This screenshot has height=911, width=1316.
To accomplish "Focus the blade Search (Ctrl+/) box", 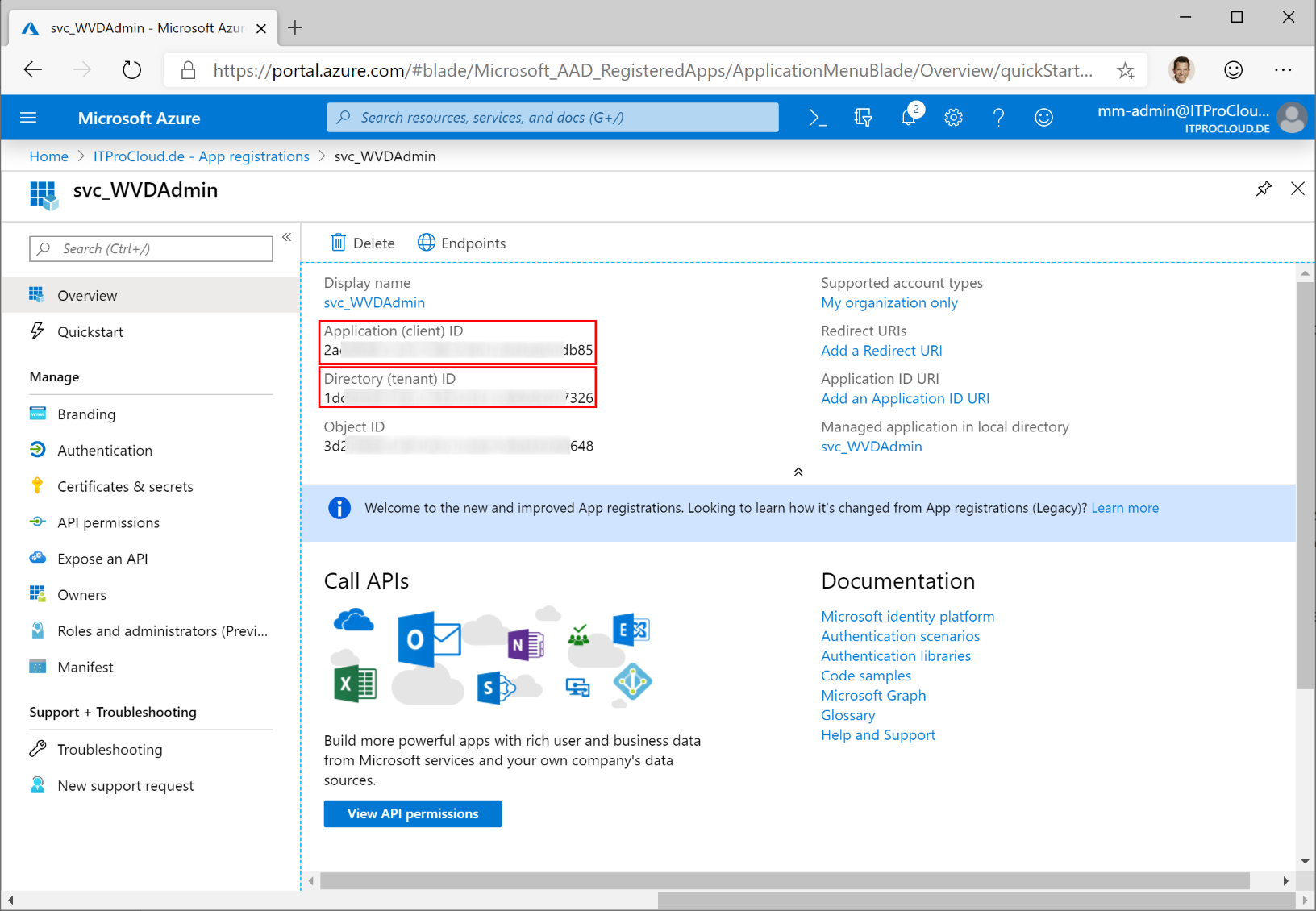I will point(152,248).
